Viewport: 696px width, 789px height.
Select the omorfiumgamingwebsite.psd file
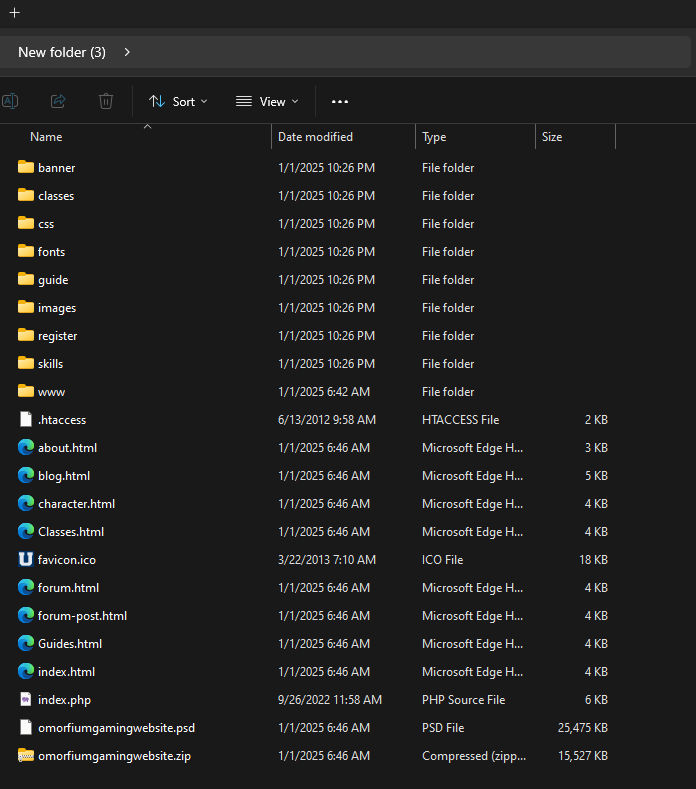(116, 728)
